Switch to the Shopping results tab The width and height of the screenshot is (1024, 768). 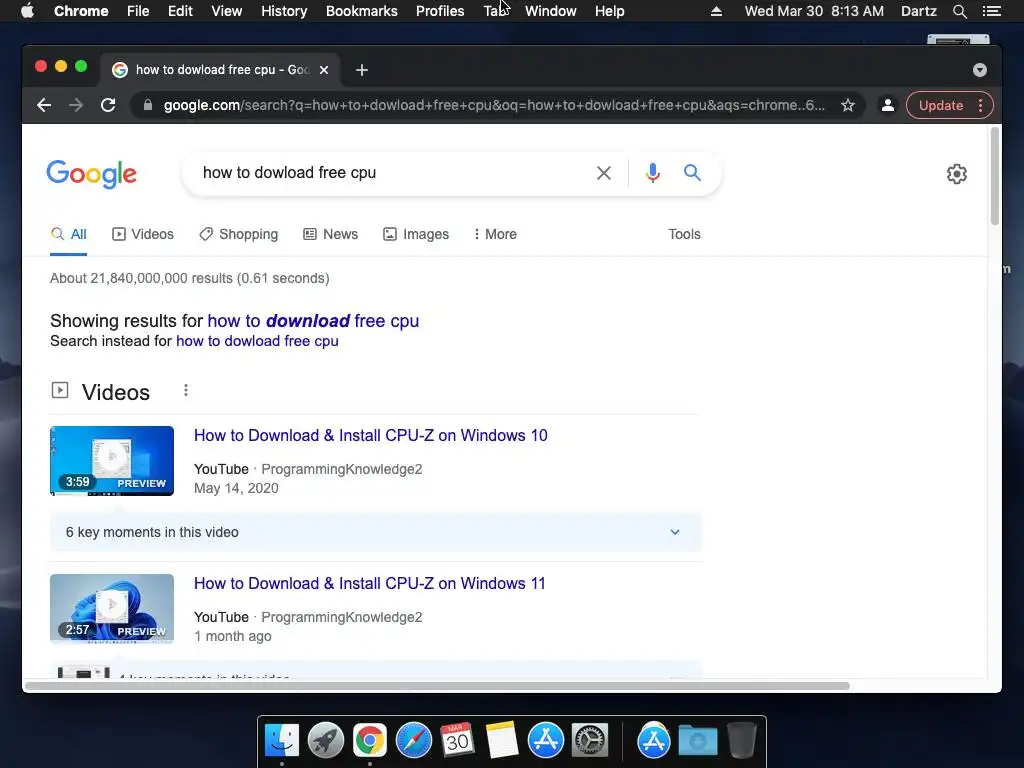coord(238,234)
